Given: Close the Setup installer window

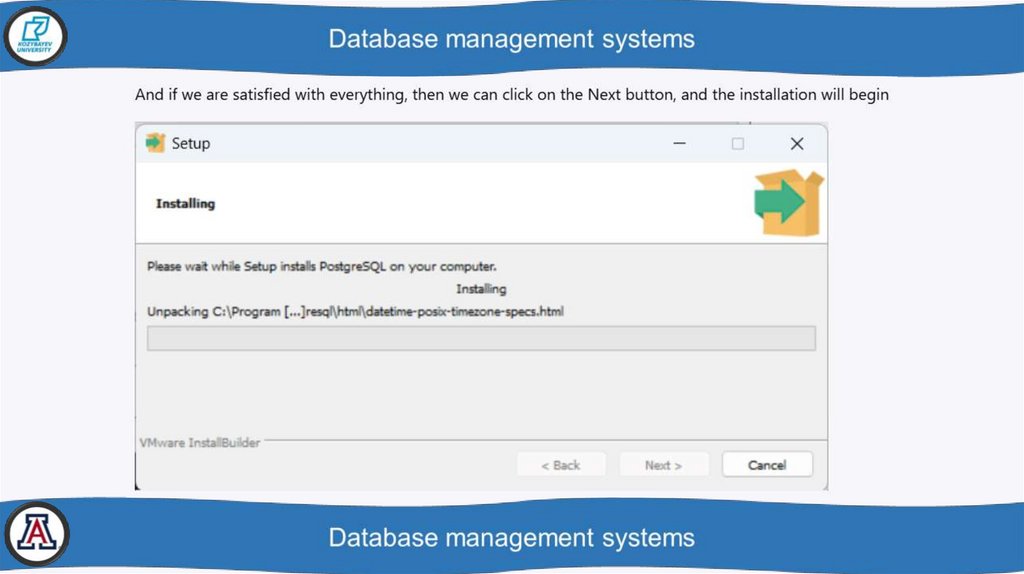Looking at the screenshot, I should tap(797, 144).
